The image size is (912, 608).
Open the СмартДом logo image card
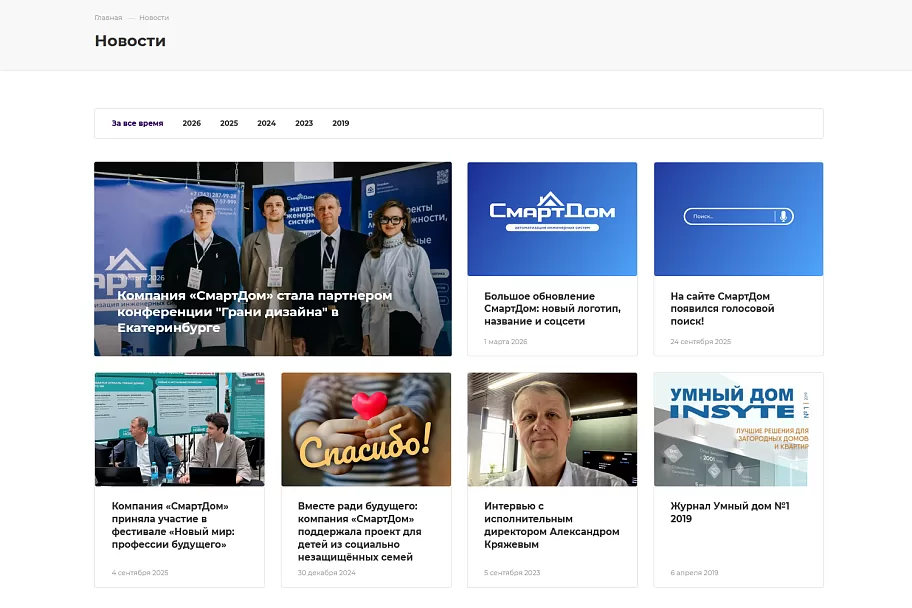(552, 219)
